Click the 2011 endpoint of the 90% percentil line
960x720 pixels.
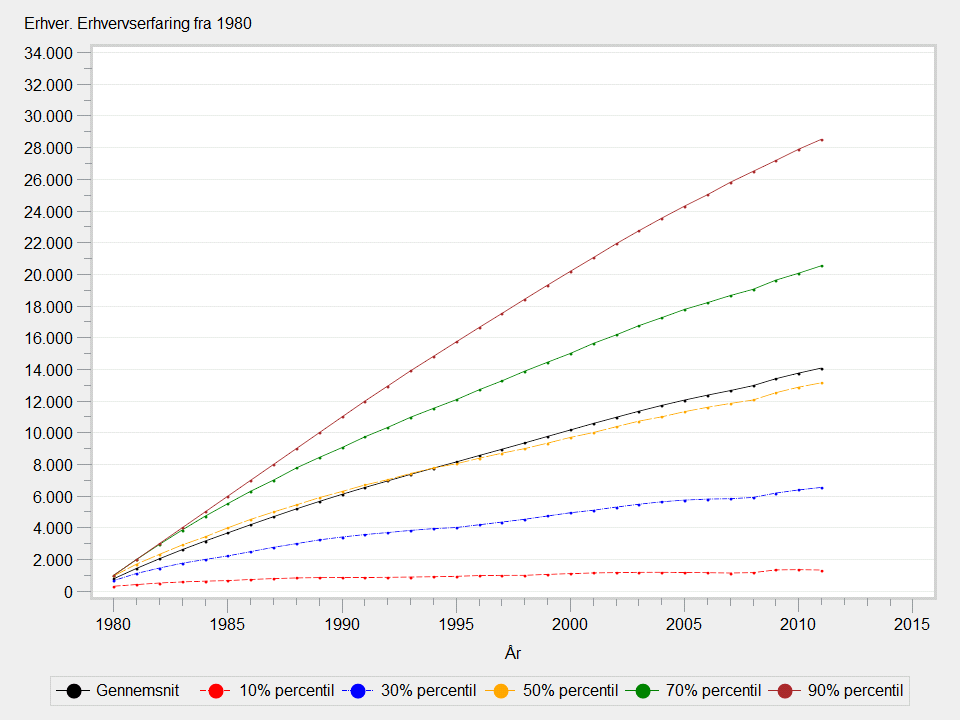tap(821, 140)
